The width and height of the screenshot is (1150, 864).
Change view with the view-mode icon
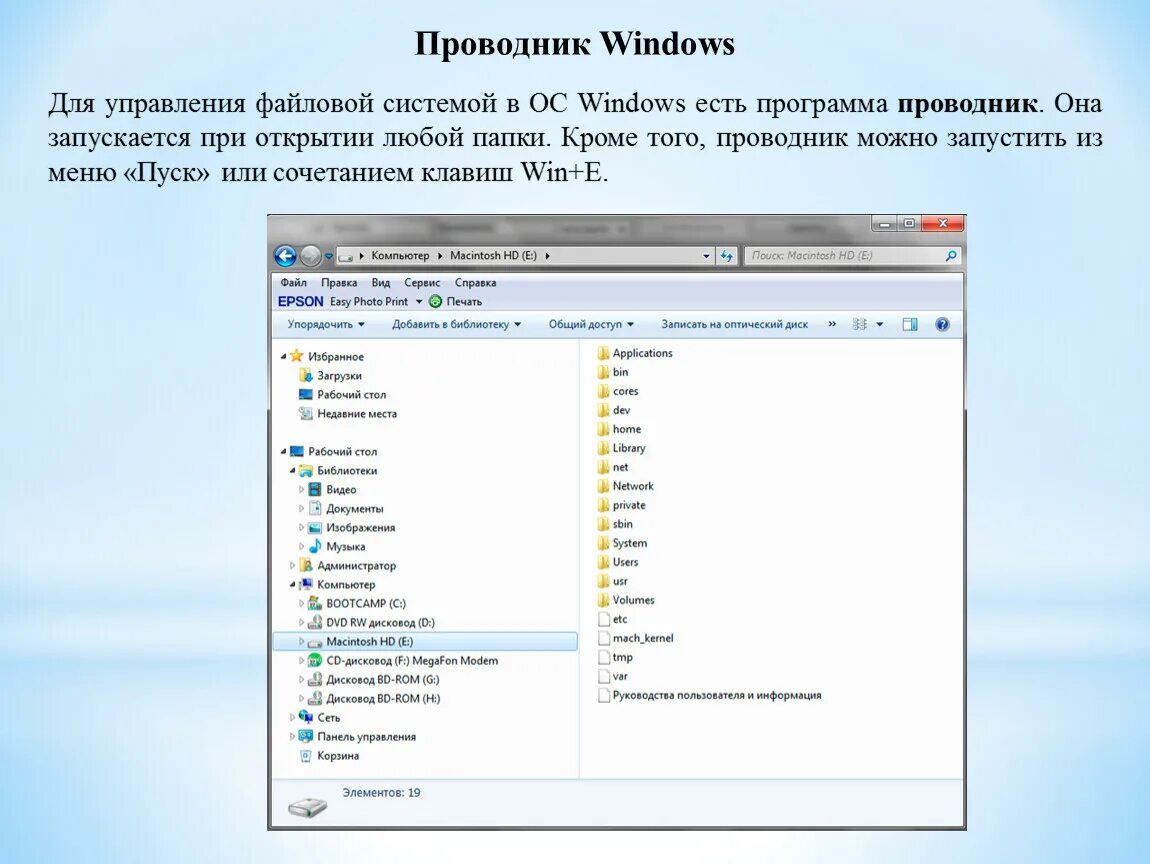(860, 324)
